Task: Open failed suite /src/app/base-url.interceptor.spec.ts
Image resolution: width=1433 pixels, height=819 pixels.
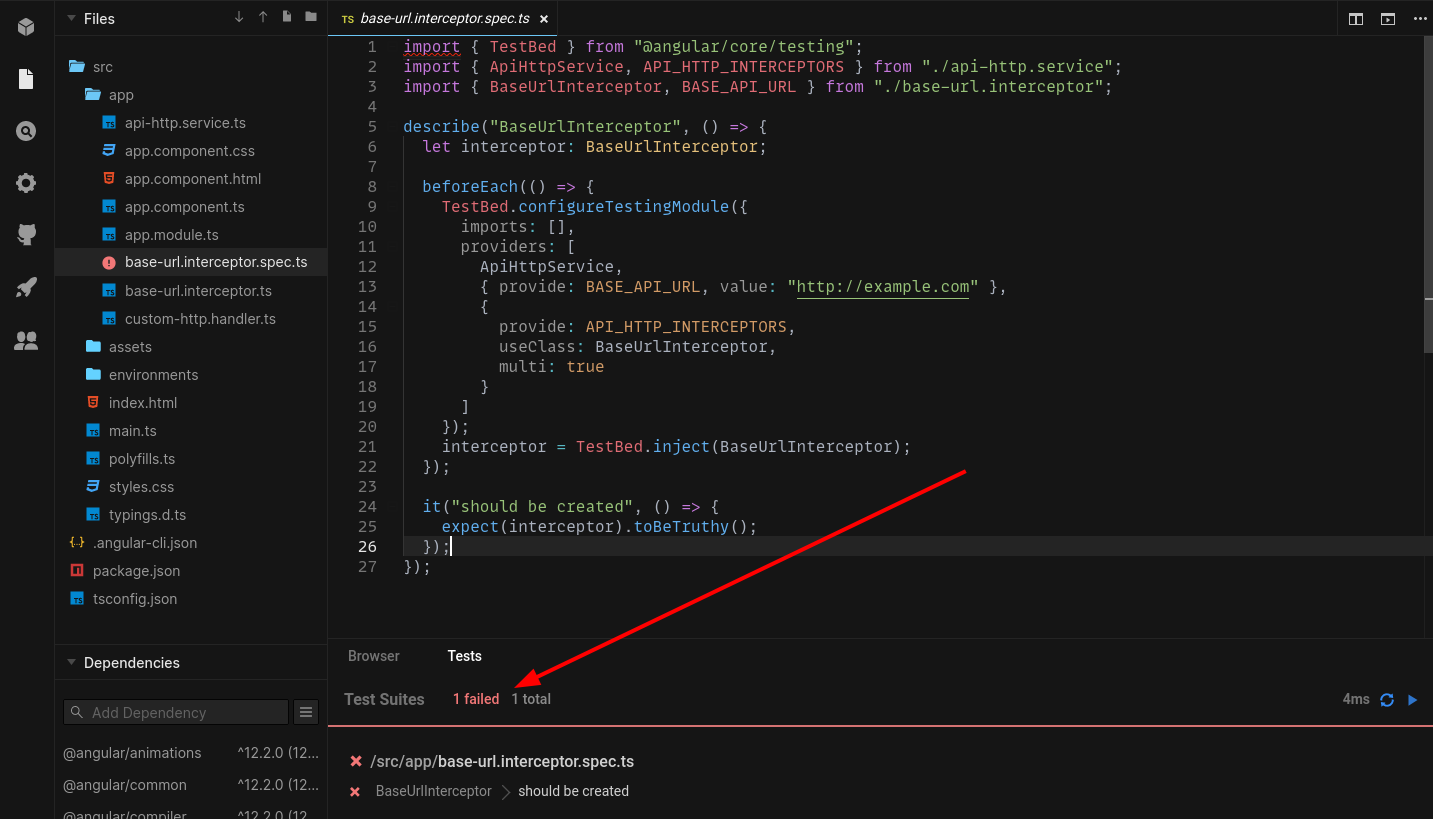Action: [x=502, y=761]
